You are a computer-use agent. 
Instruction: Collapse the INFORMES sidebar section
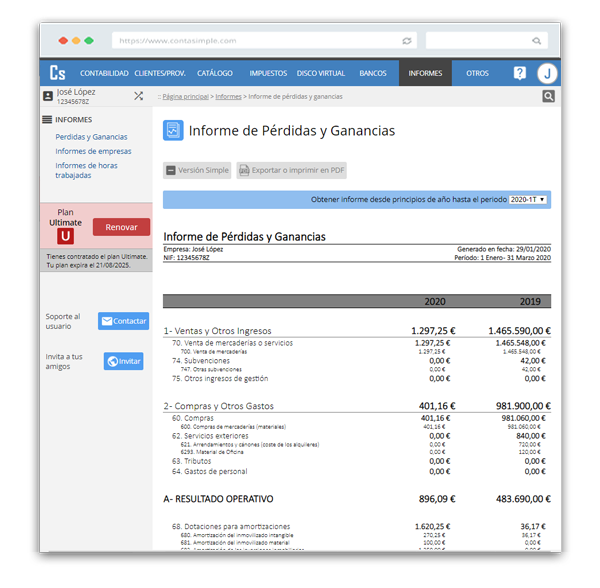(x=67, y=120)
